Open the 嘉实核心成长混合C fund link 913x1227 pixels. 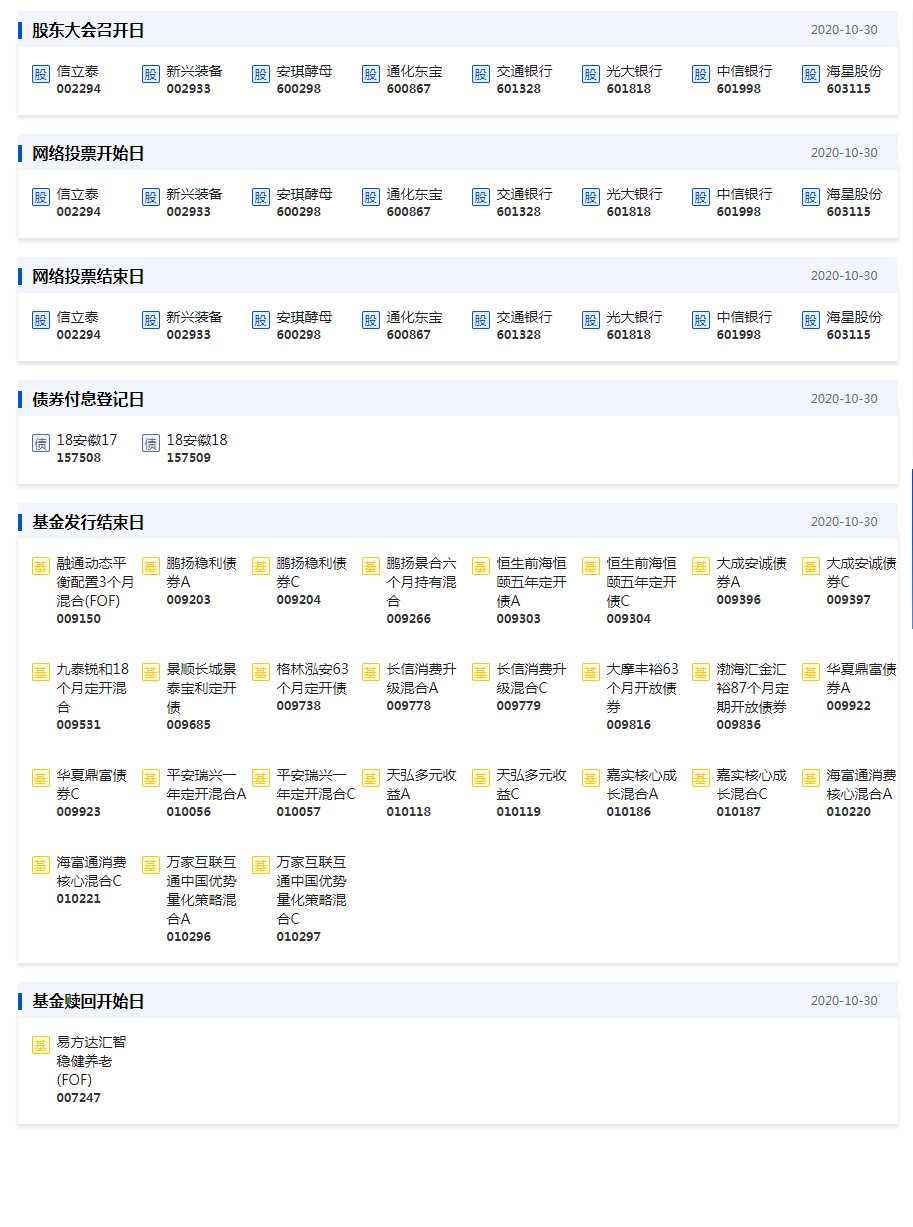(x=751, y=784)
